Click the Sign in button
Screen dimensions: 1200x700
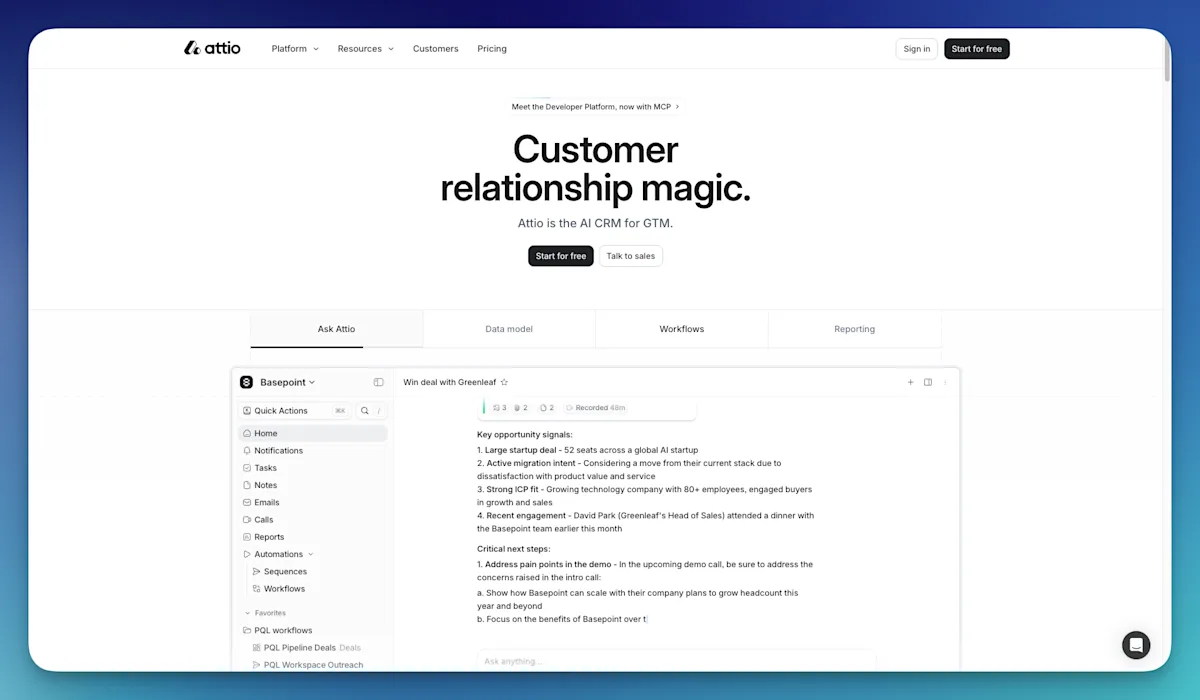(917, 49)
